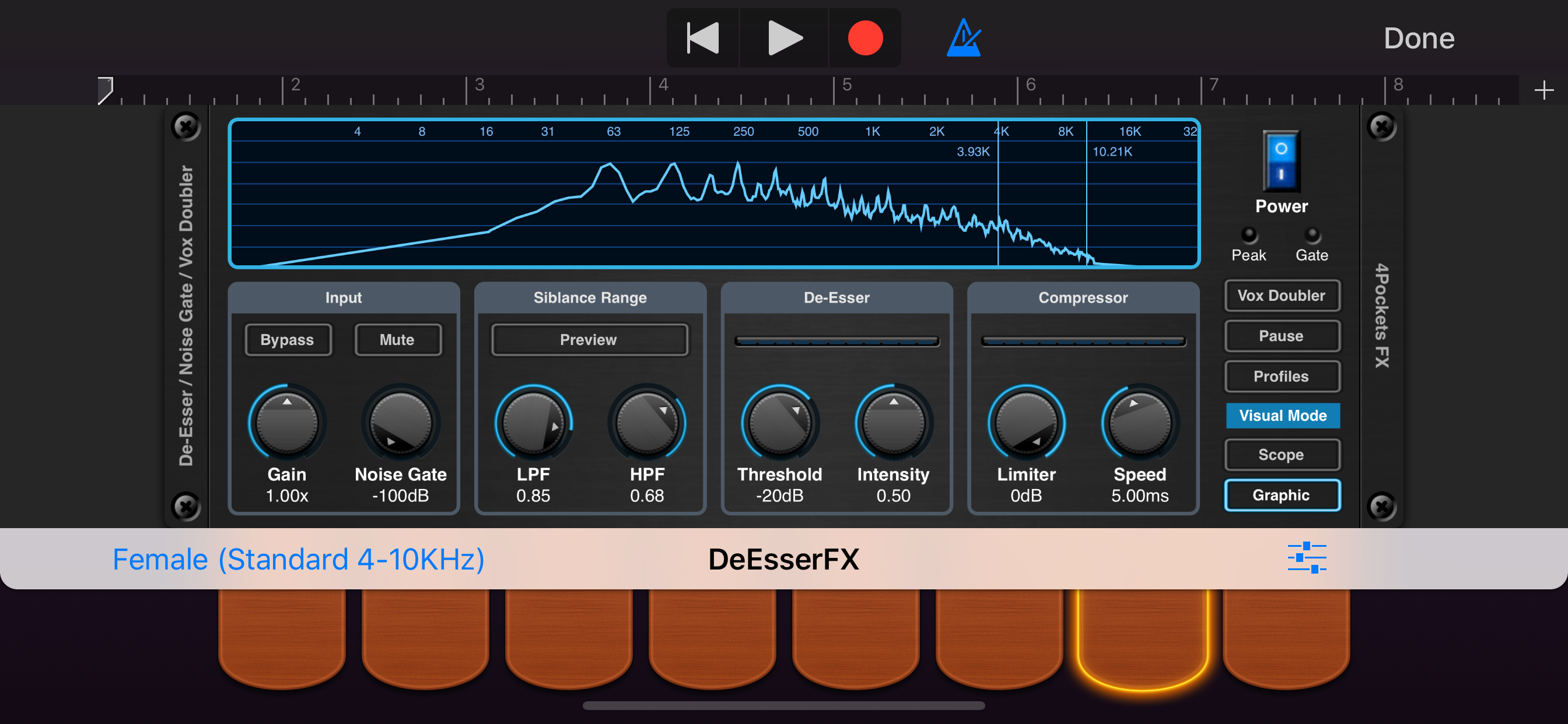Click the Gate indicator LED

click(1312, 236)
